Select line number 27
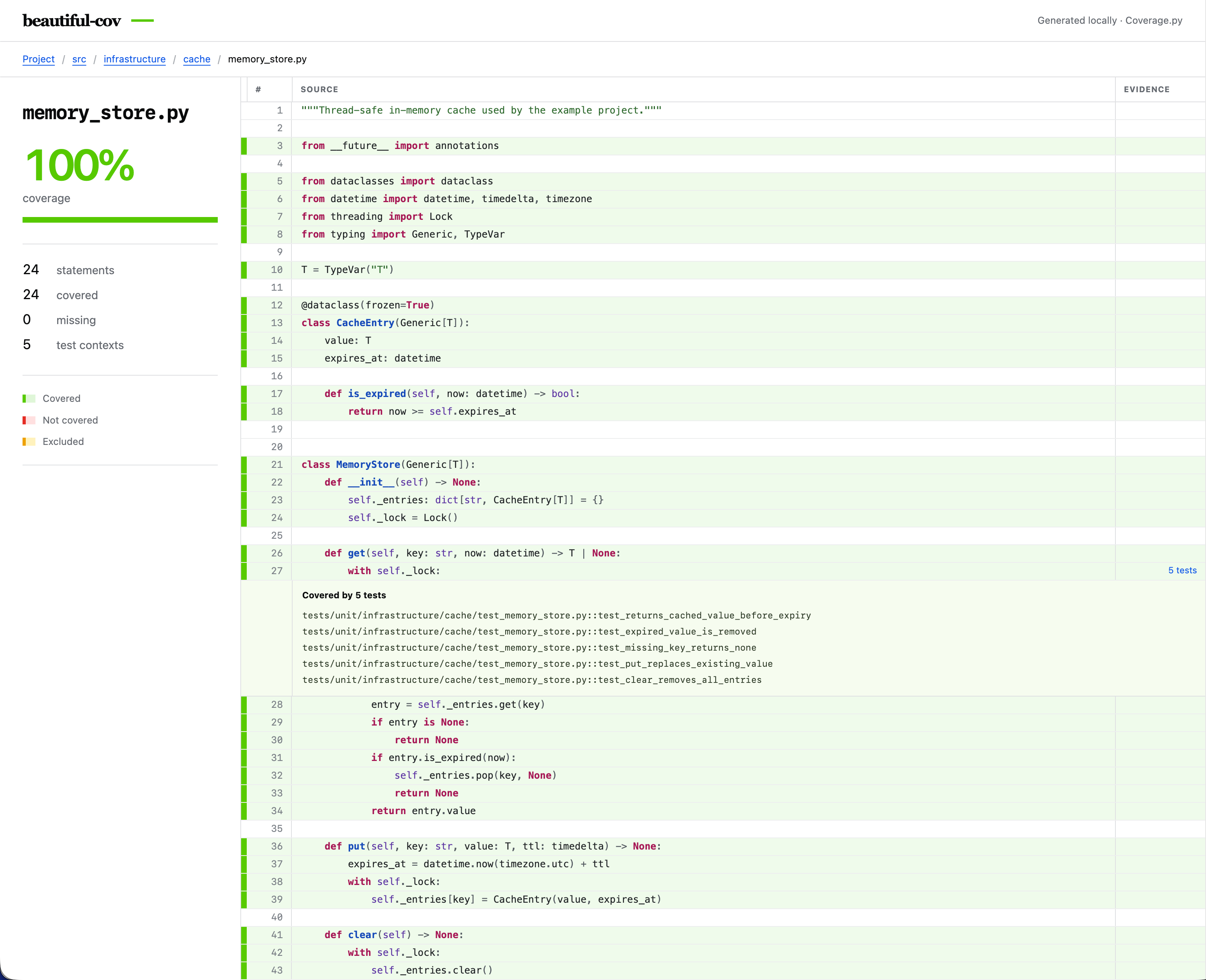This screenshot has width=1206, height=980. 277,571
